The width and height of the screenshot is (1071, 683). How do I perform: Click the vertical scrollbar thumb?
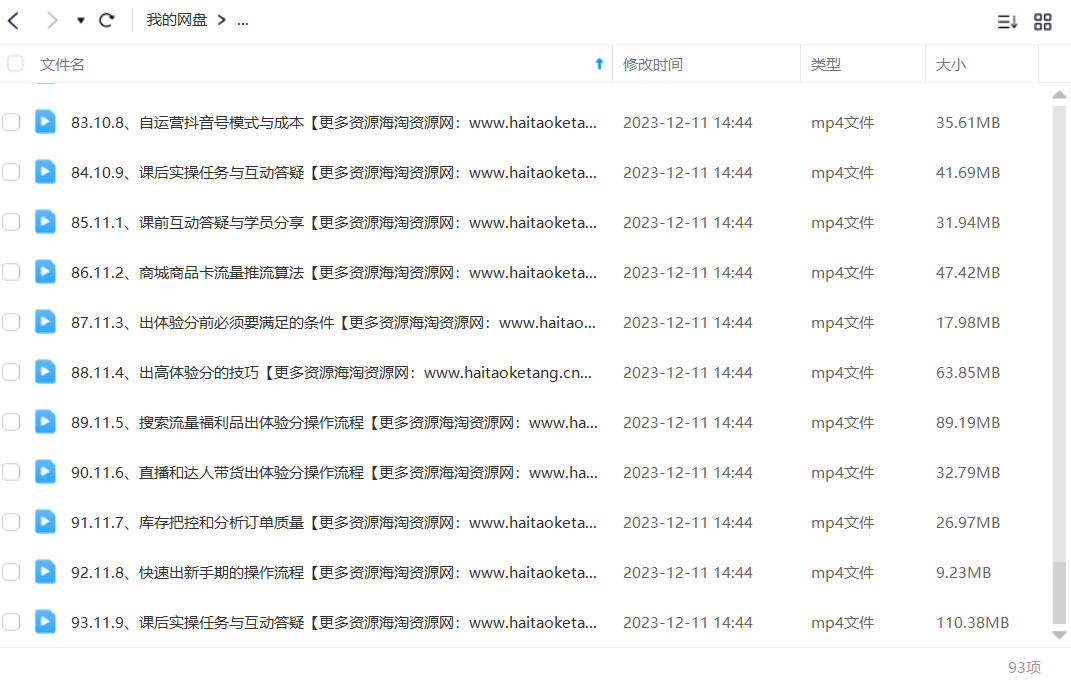point(1059,593)
